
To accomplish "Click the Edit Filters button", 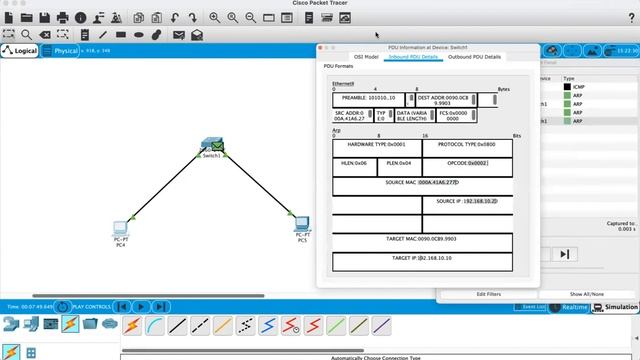I will (489, 294).
